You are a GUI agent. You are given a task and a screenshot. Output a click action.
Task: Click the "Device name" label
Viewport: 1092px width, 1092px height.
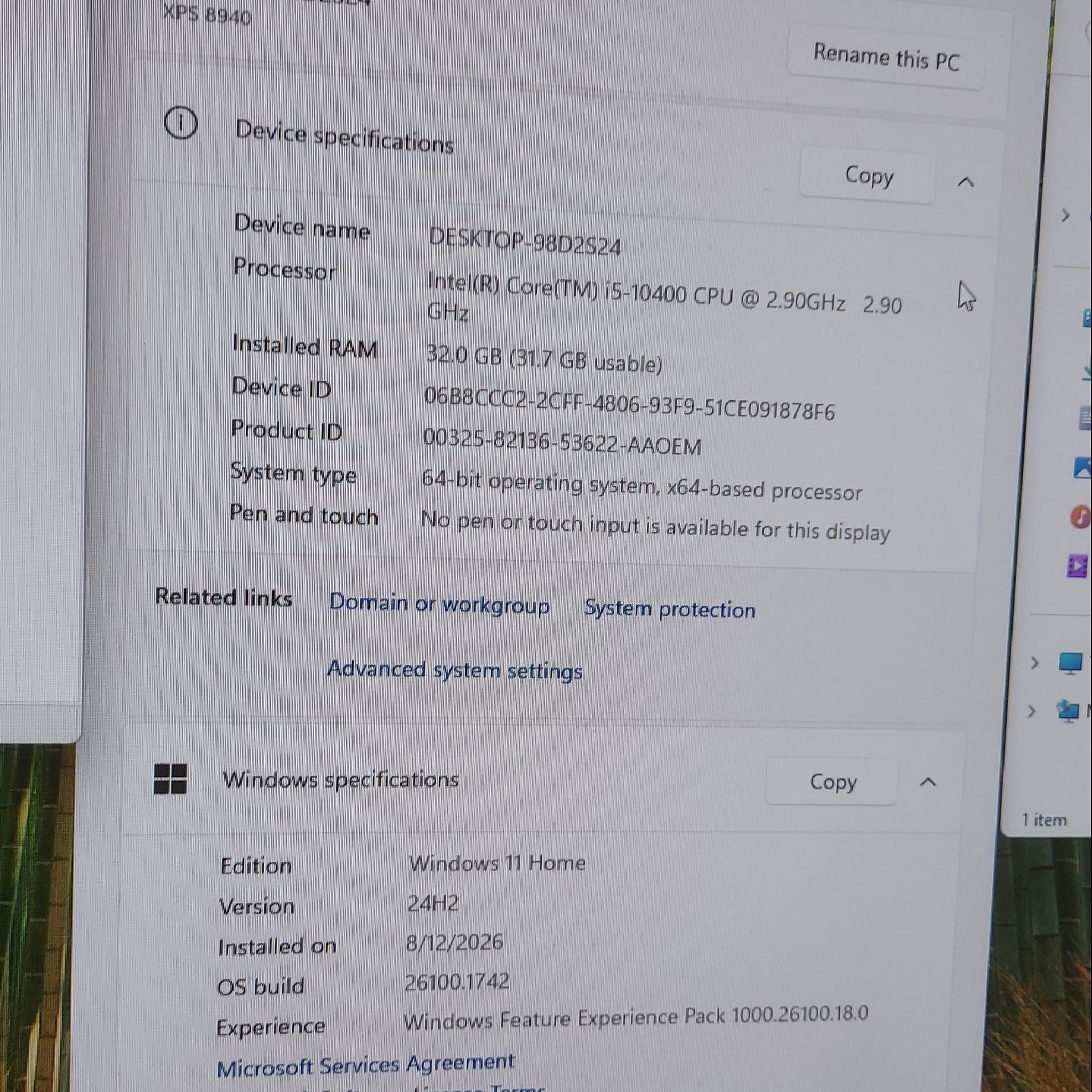coord(302,227)
